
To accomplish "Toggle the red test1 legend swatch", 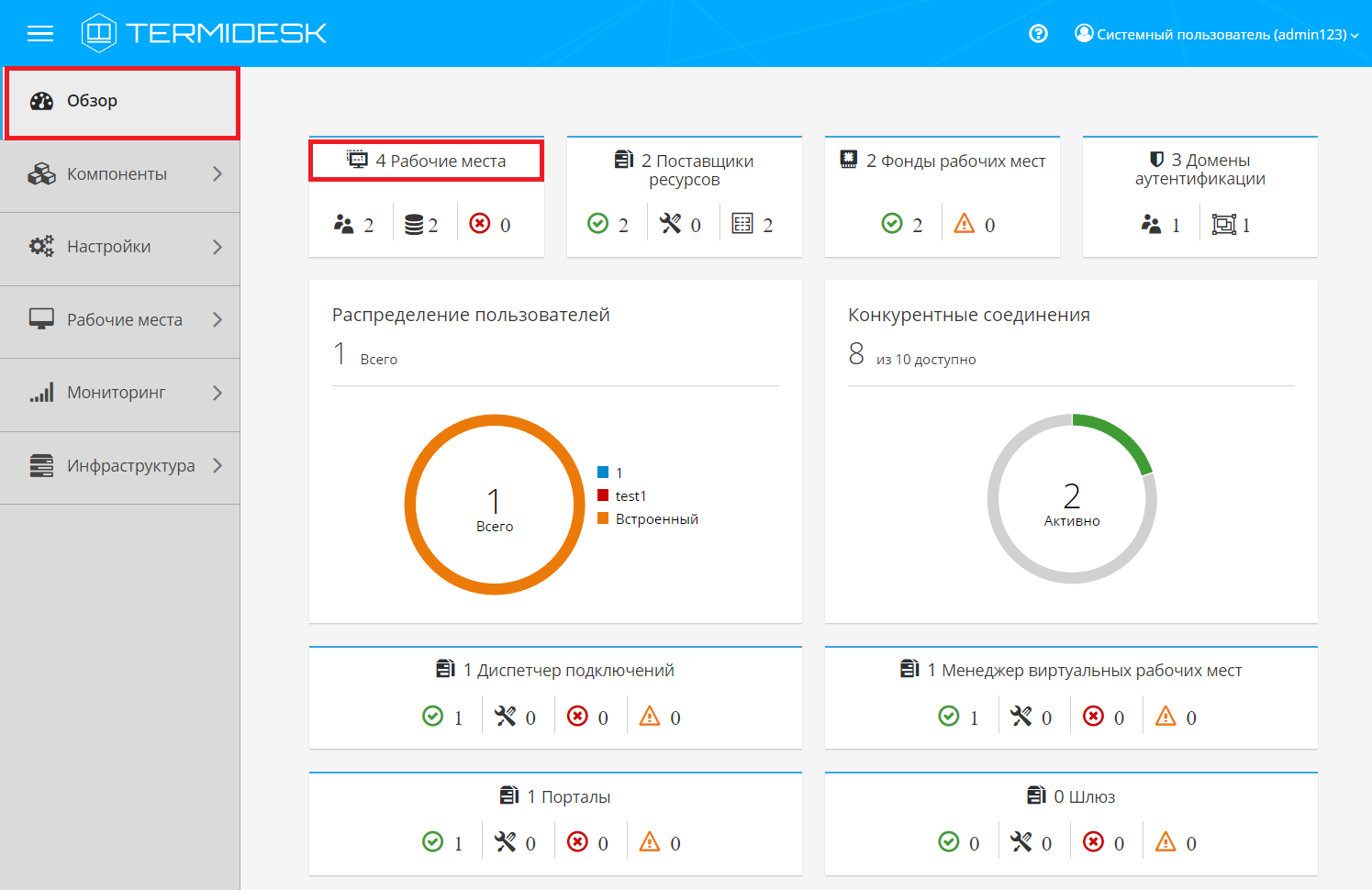I will [603, 495].
